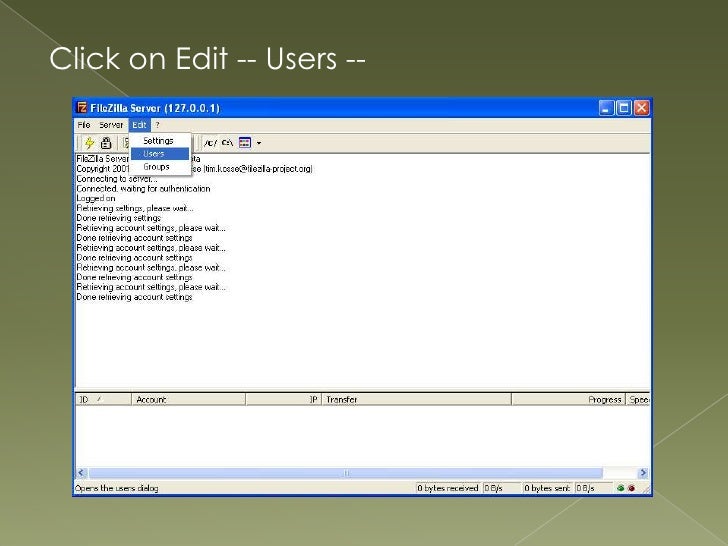Click the lightning bolt connect icon
This screenshot has width=728, height=546.
click(x=89, y=142)
